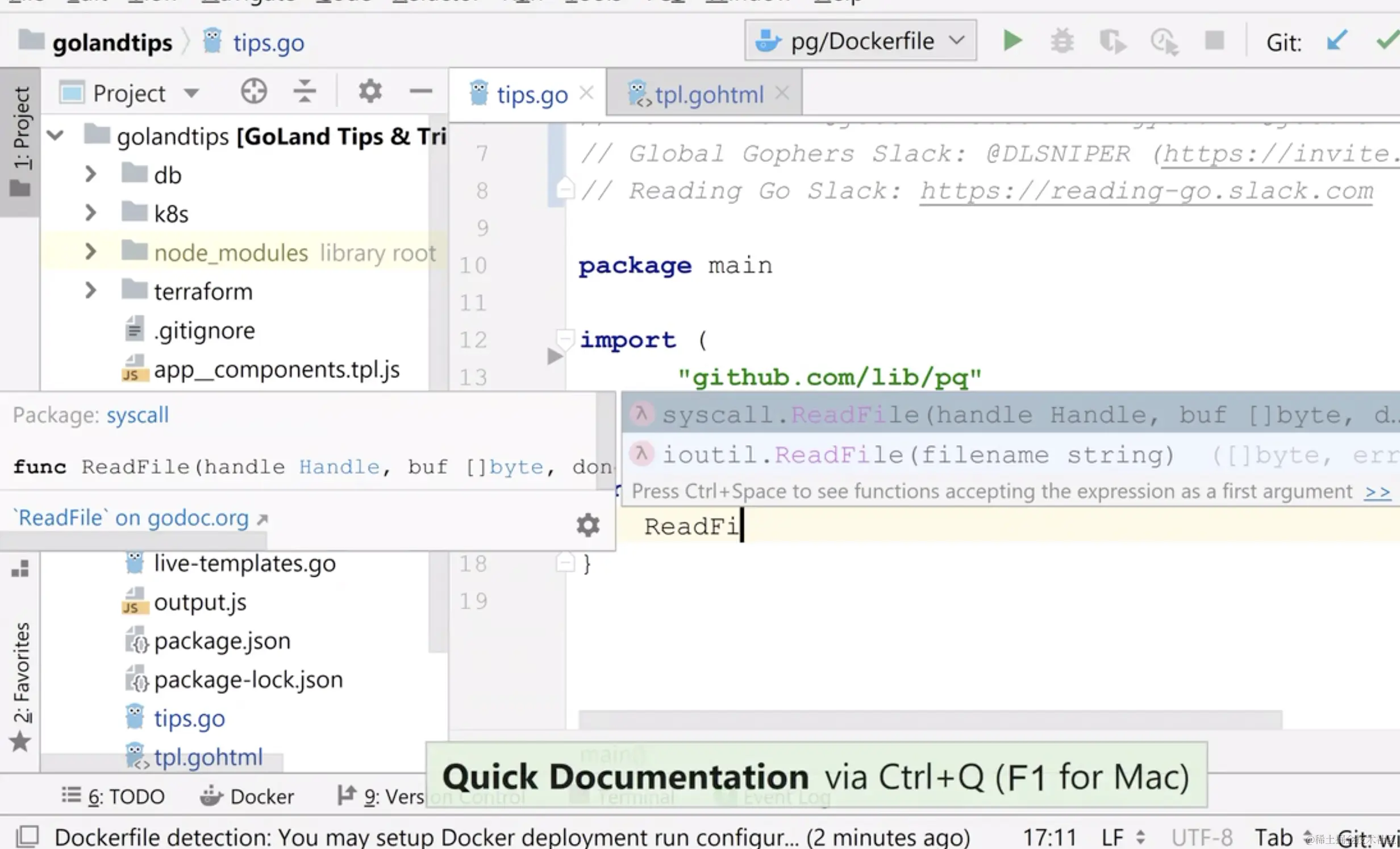The height and width of the screenshot is (849, 1400).
Task: Click the Stop square button
Action: (x=1214, y=41)
